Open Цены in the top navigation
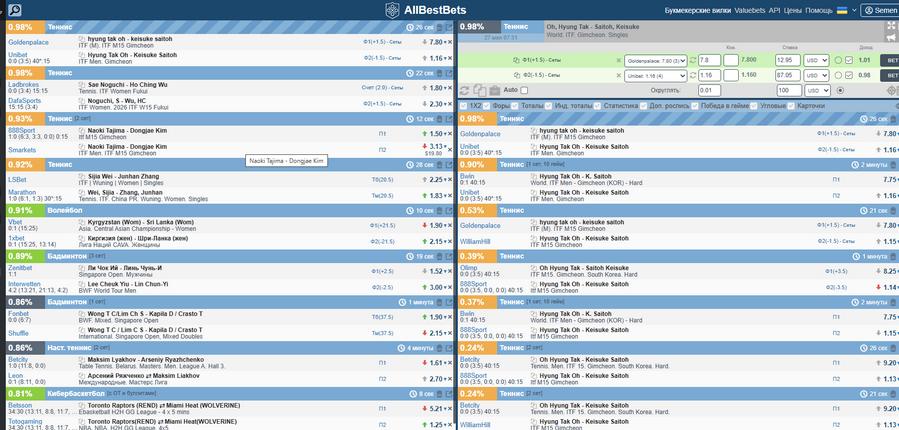Screen dimensions: 899x430 coord(793,10)
